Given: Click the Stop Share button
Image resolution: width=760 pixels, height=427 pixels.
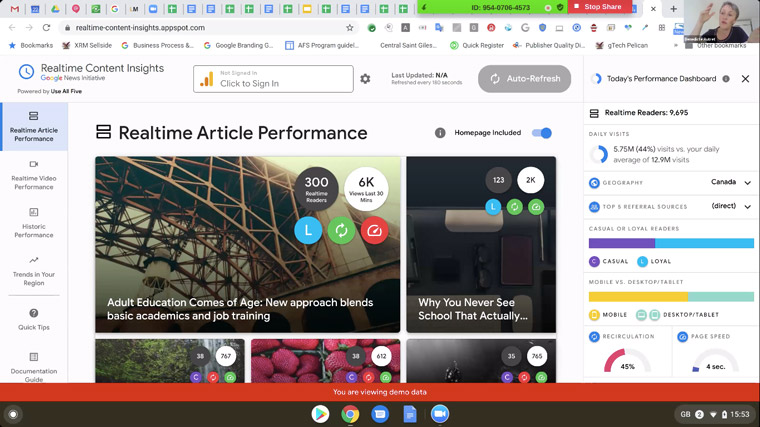Looking at the screenshot, I should 599,7.
